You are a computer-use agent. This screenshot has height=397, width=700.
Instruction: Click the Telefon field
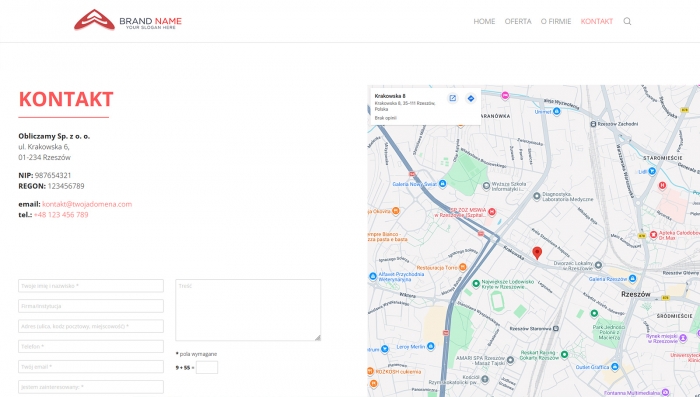tap(91, 346)
